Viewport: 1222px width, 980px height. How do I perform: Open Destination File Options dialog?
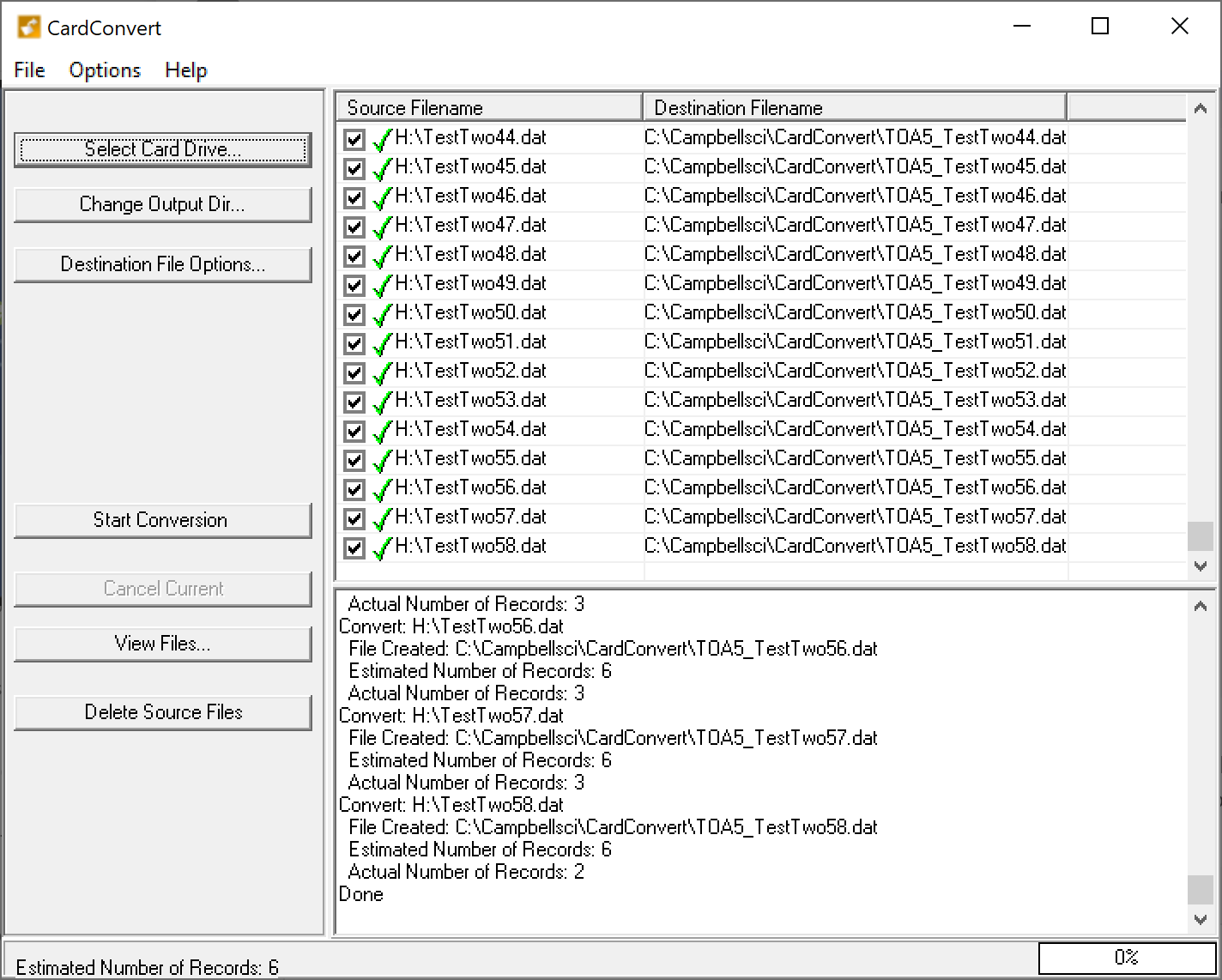163,264
